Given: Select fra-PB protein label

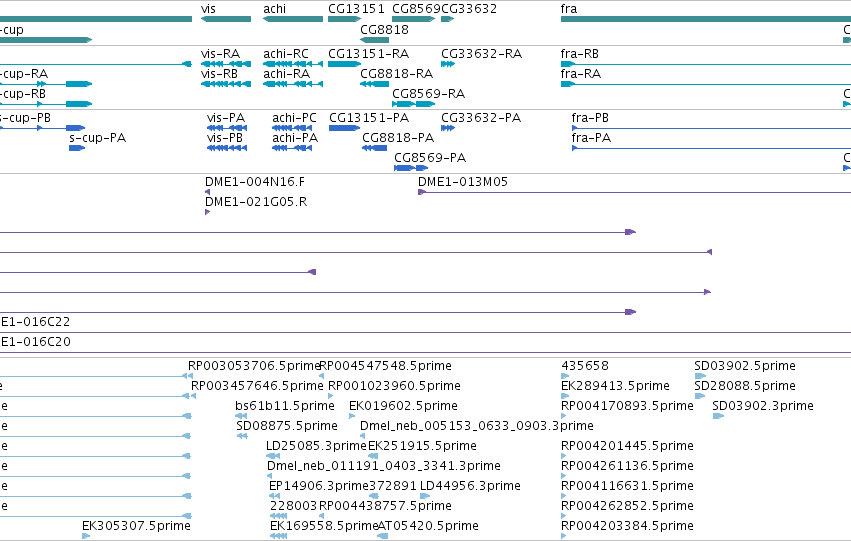Looking at the screenshot, I should click(x=590, y=118).
